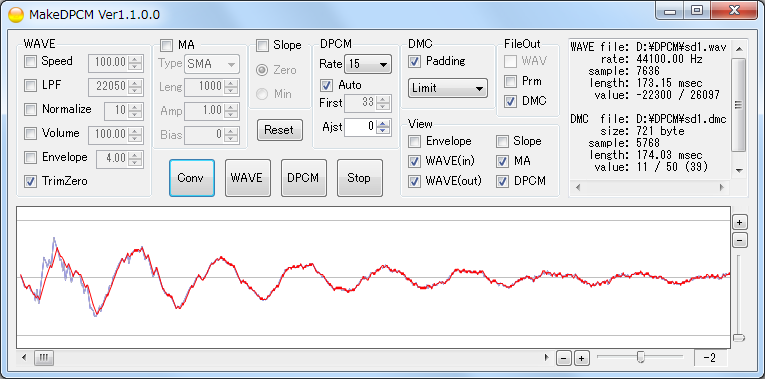Screen dimensions: 765x379
Task: Hide the WAVE(out) view
Action: click(415, 181)
